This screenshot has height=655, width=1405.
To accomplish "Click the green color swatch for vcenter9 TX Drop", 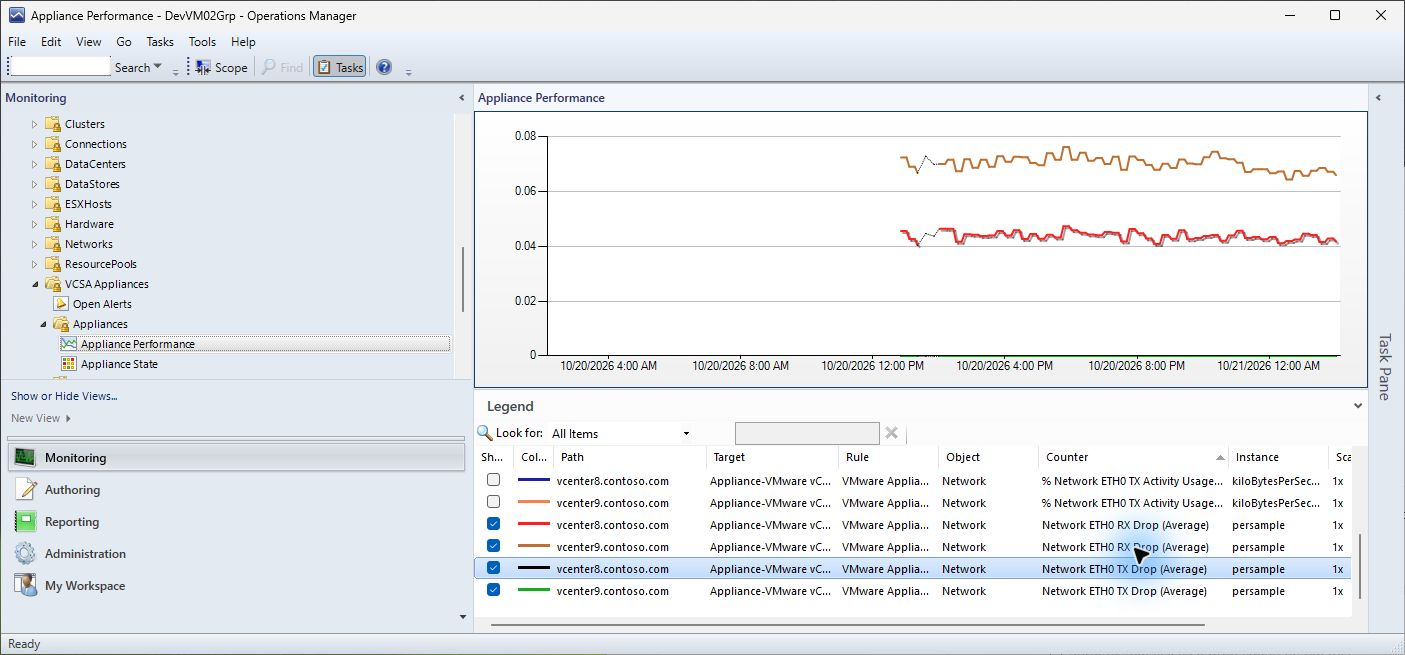I will pyautogui.click(x=534, y=590).
